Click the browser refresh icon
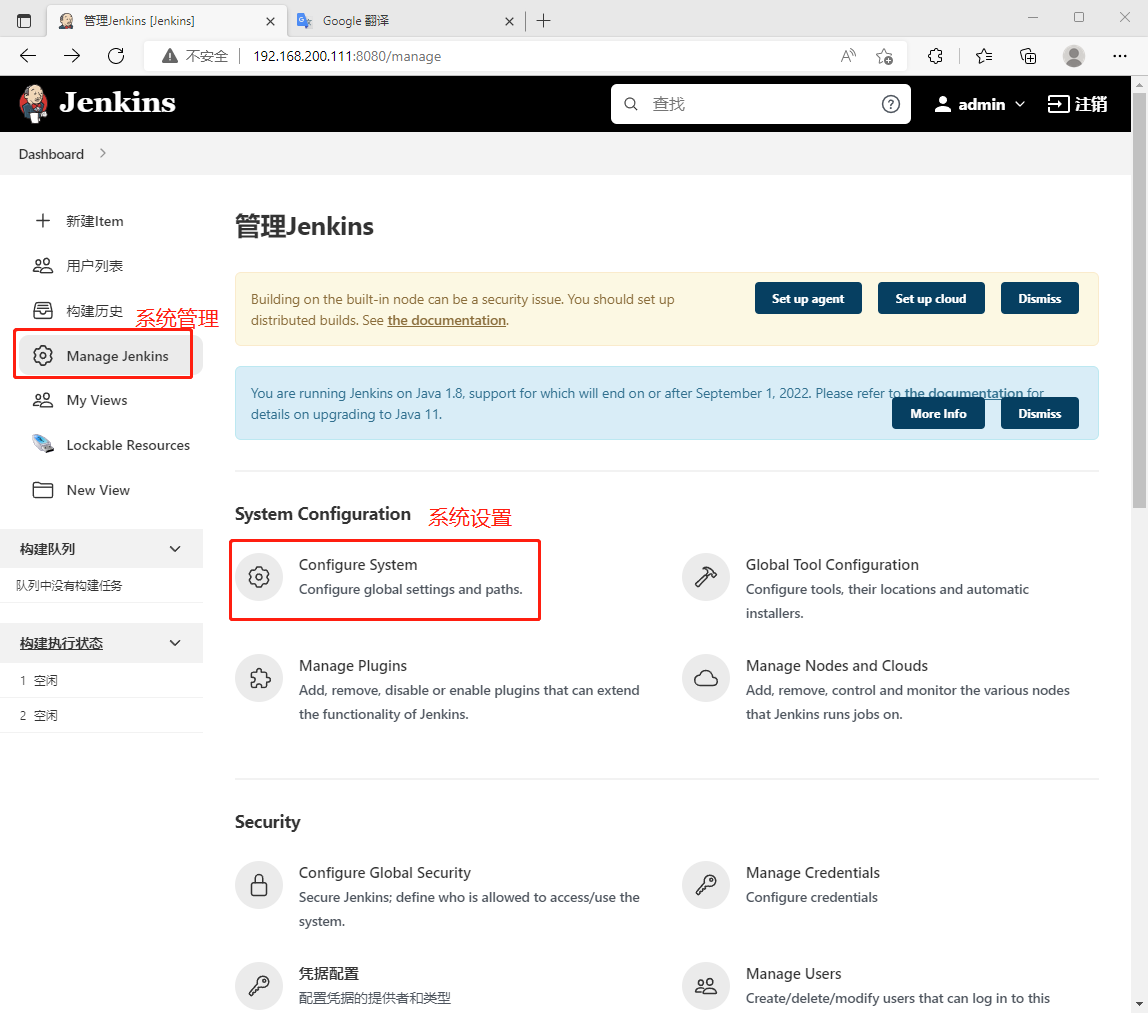 pos(116,56)
